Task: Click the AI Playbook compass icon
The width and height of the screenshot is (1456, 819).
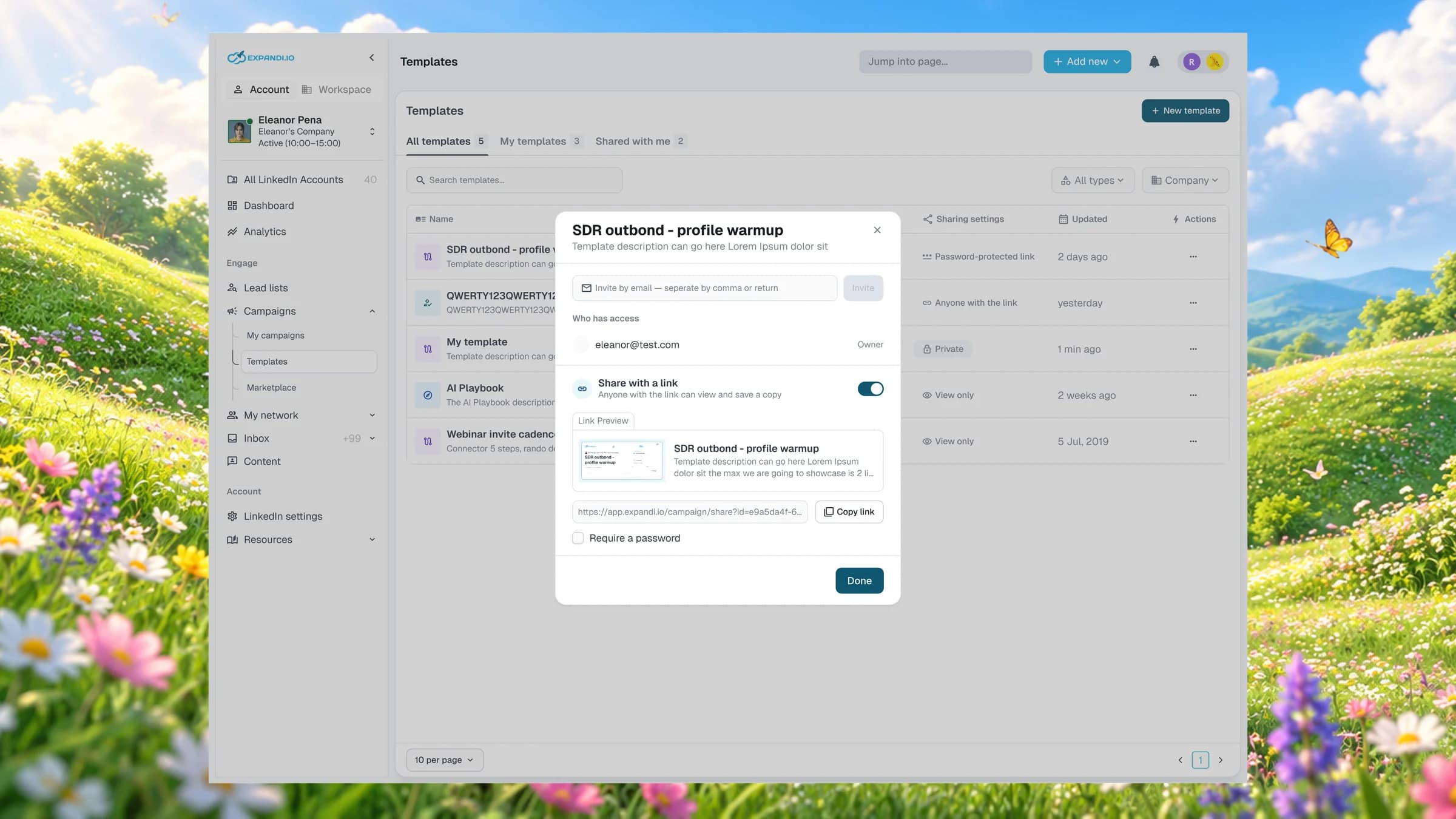Action: coord(428,395)
